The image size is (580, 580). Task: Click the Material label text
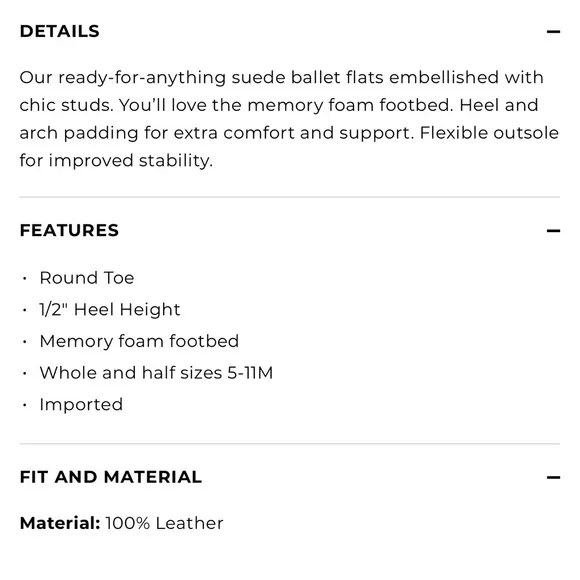point(60,523)
